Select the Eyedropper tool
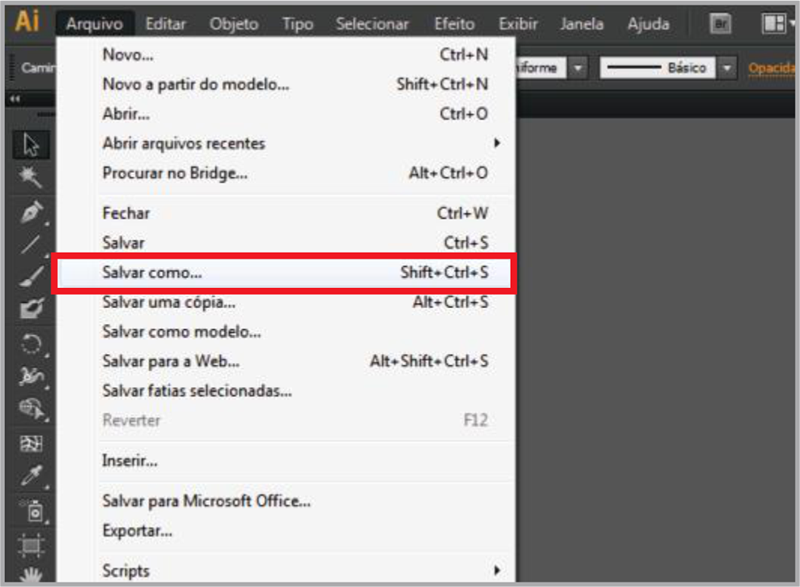 pos(31,476)
